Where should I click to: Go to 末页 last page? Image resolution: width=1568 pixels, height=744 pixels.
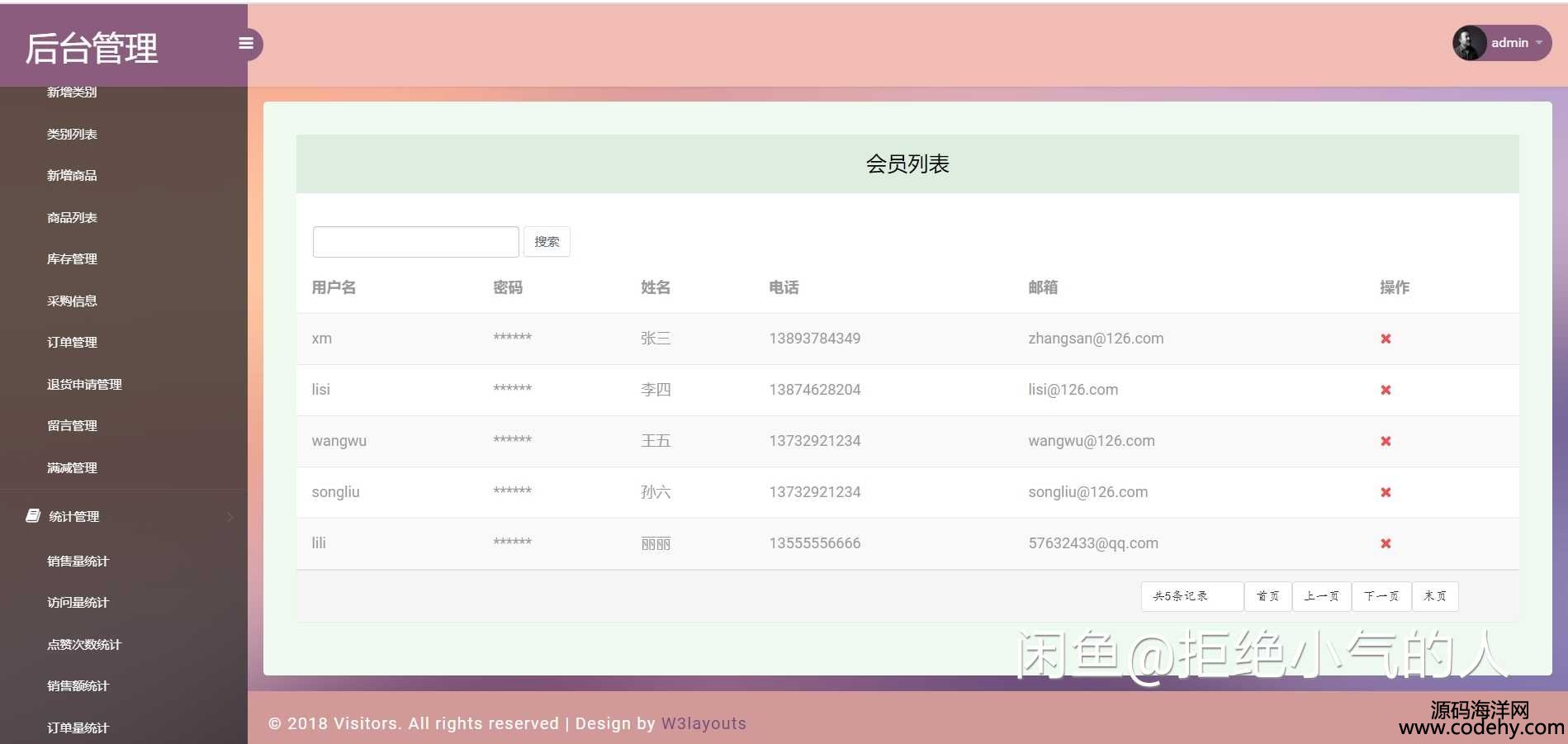(x=1435, y=596)
